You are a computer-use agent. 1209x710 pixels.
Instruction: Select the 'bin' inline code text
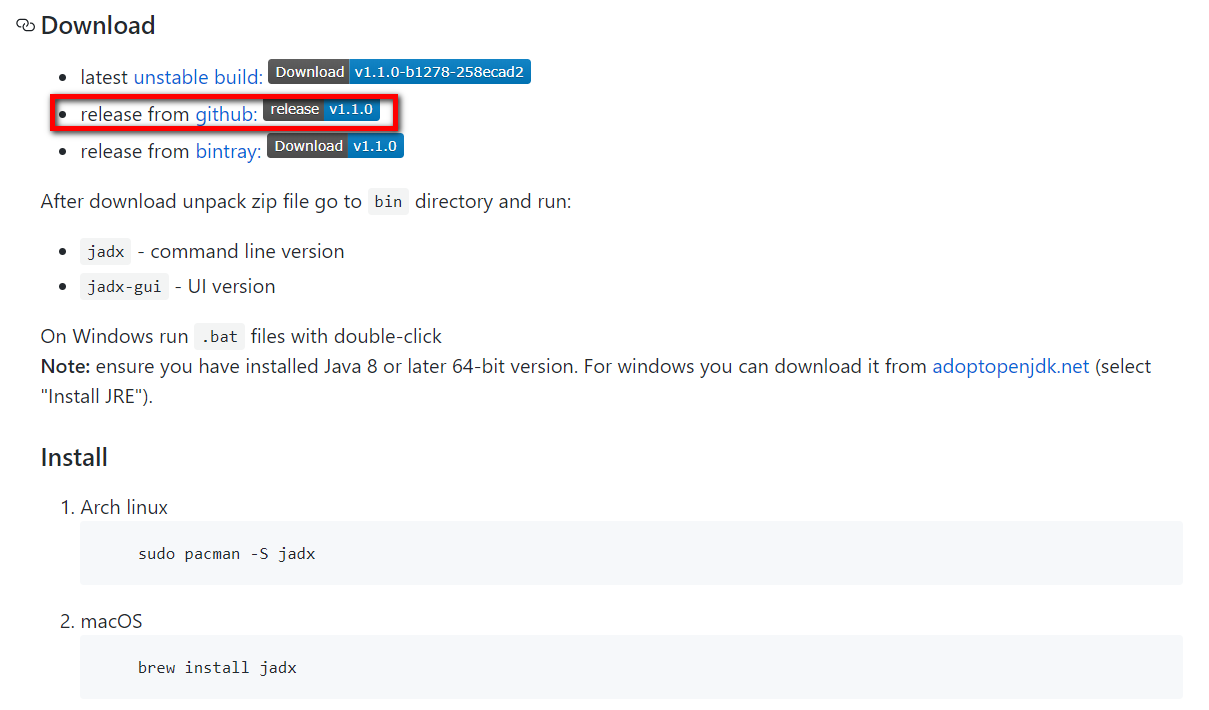coord(388,202)
